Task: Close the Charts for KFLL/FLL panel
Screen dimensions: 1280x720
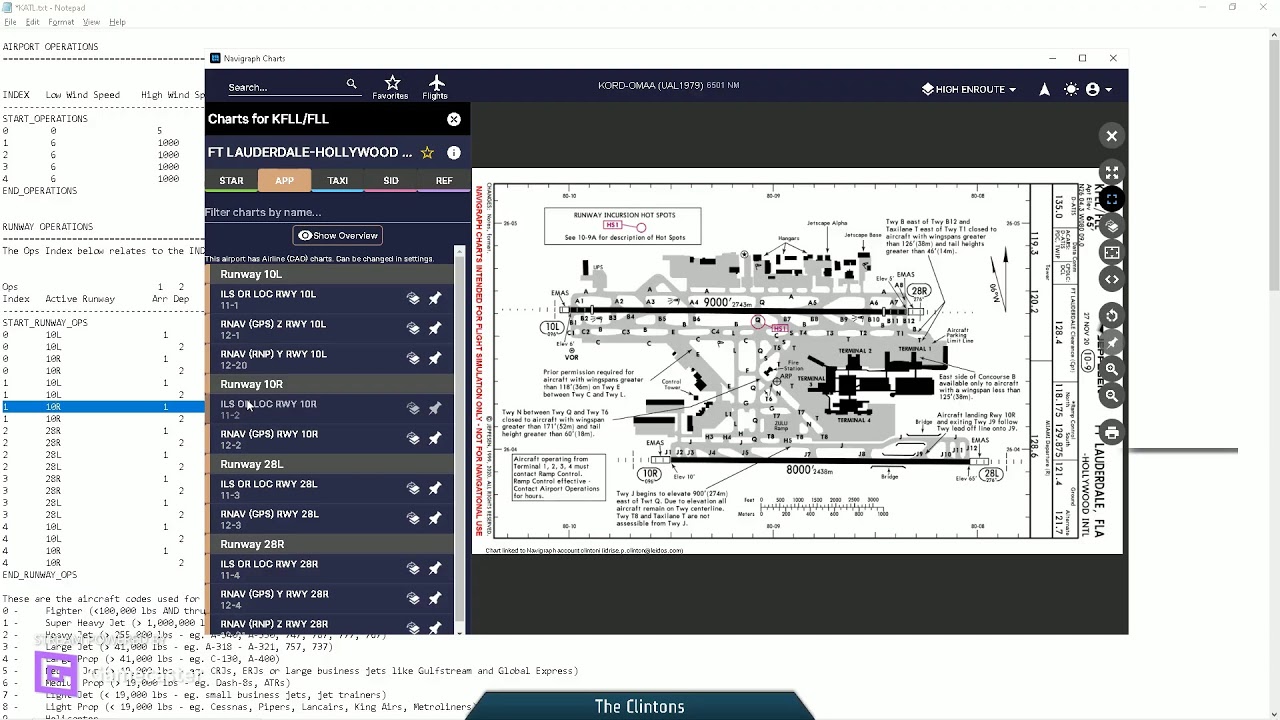Action: point(454,119)
